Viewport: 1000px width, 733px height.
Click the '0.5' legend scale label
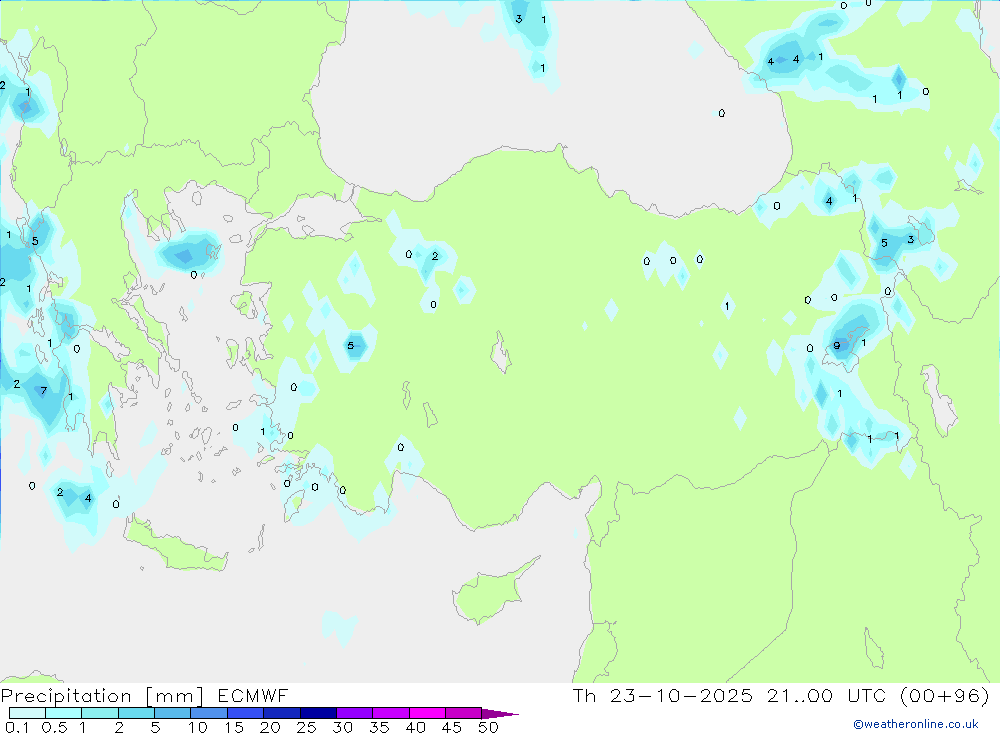point(54,727)
